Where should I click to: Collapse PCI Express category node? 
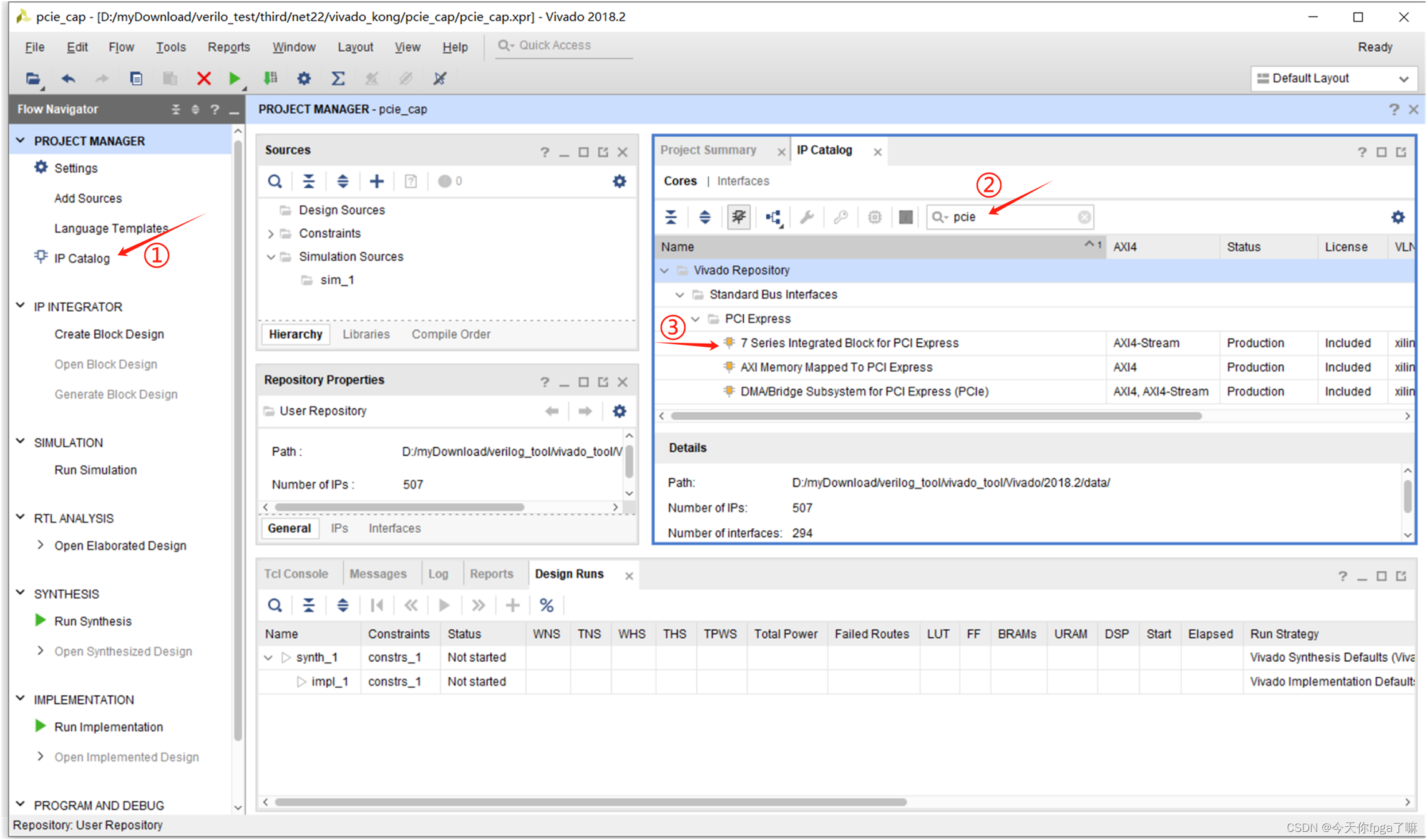tap(696, 319)
